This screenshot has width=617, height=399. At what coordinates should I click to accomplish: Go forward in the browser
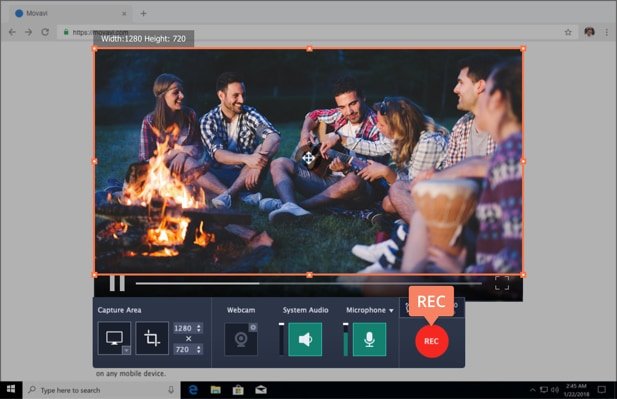pyautogui.click(x=28, y=32)
